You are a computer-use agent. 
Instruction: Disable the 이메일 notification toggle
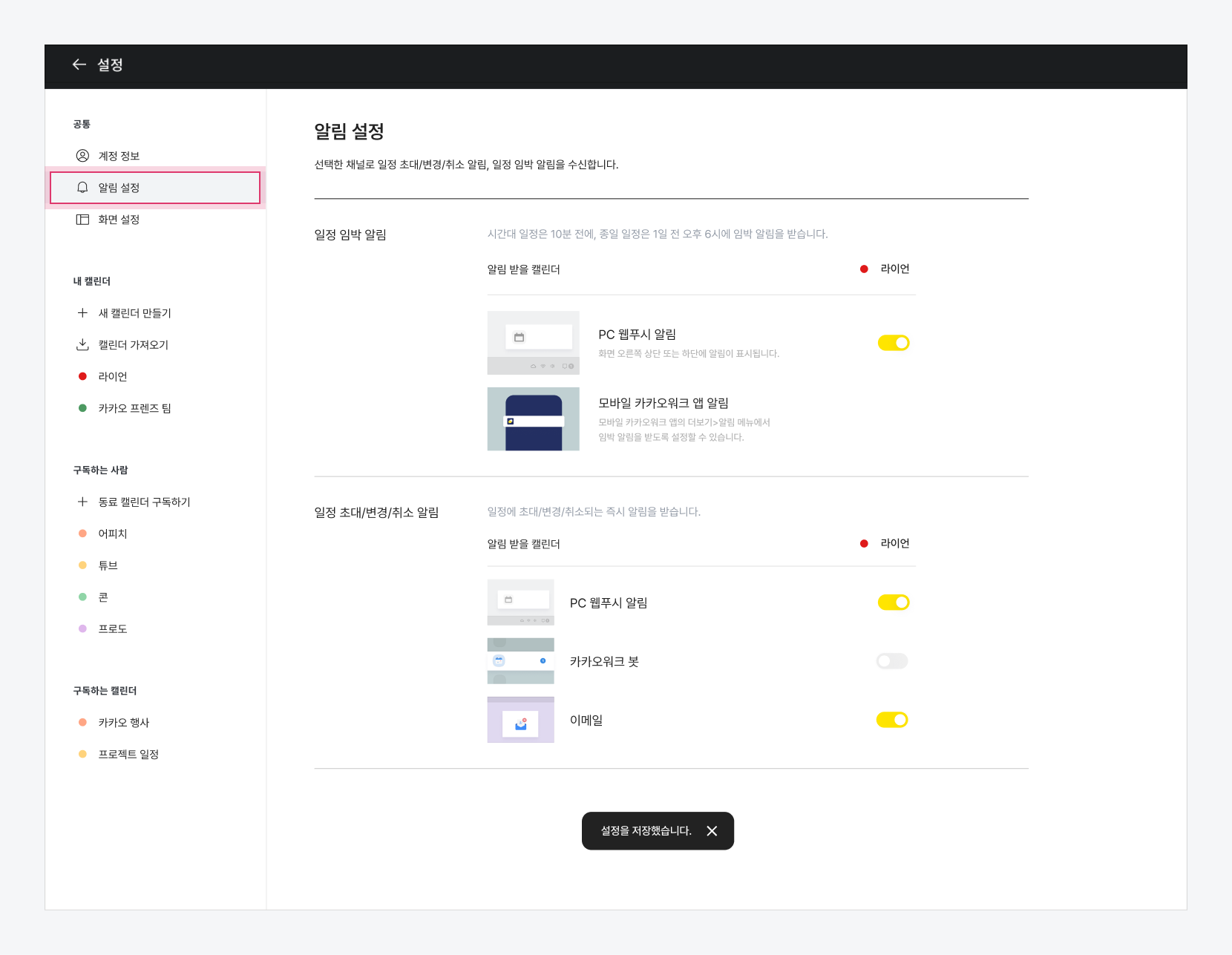pyautogui.click(x=892, y=720)
